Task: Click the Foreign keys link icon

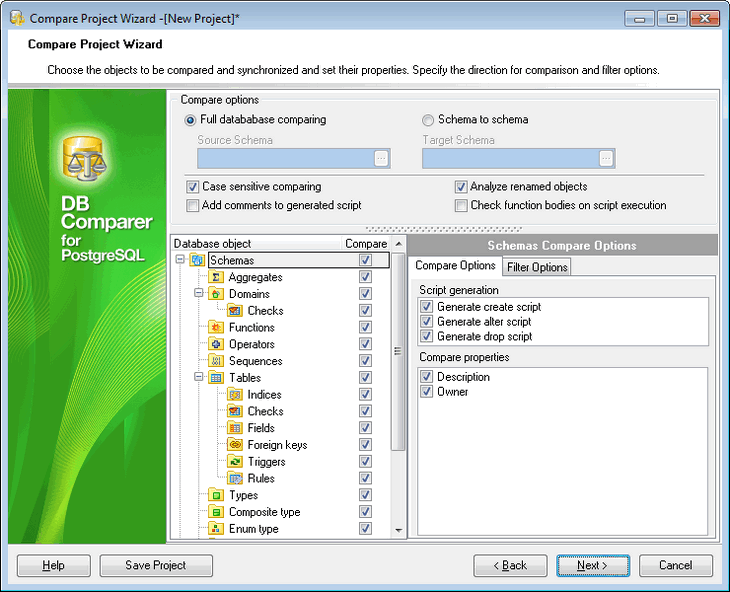Action: [235, 444]
